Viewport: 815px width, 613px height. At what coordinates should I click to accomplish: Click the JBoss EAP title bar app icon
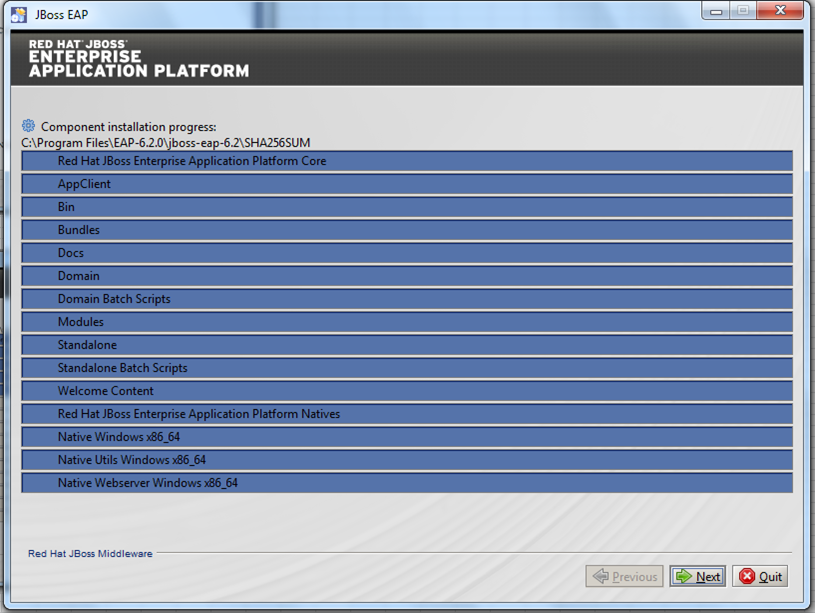pos(19,15)
